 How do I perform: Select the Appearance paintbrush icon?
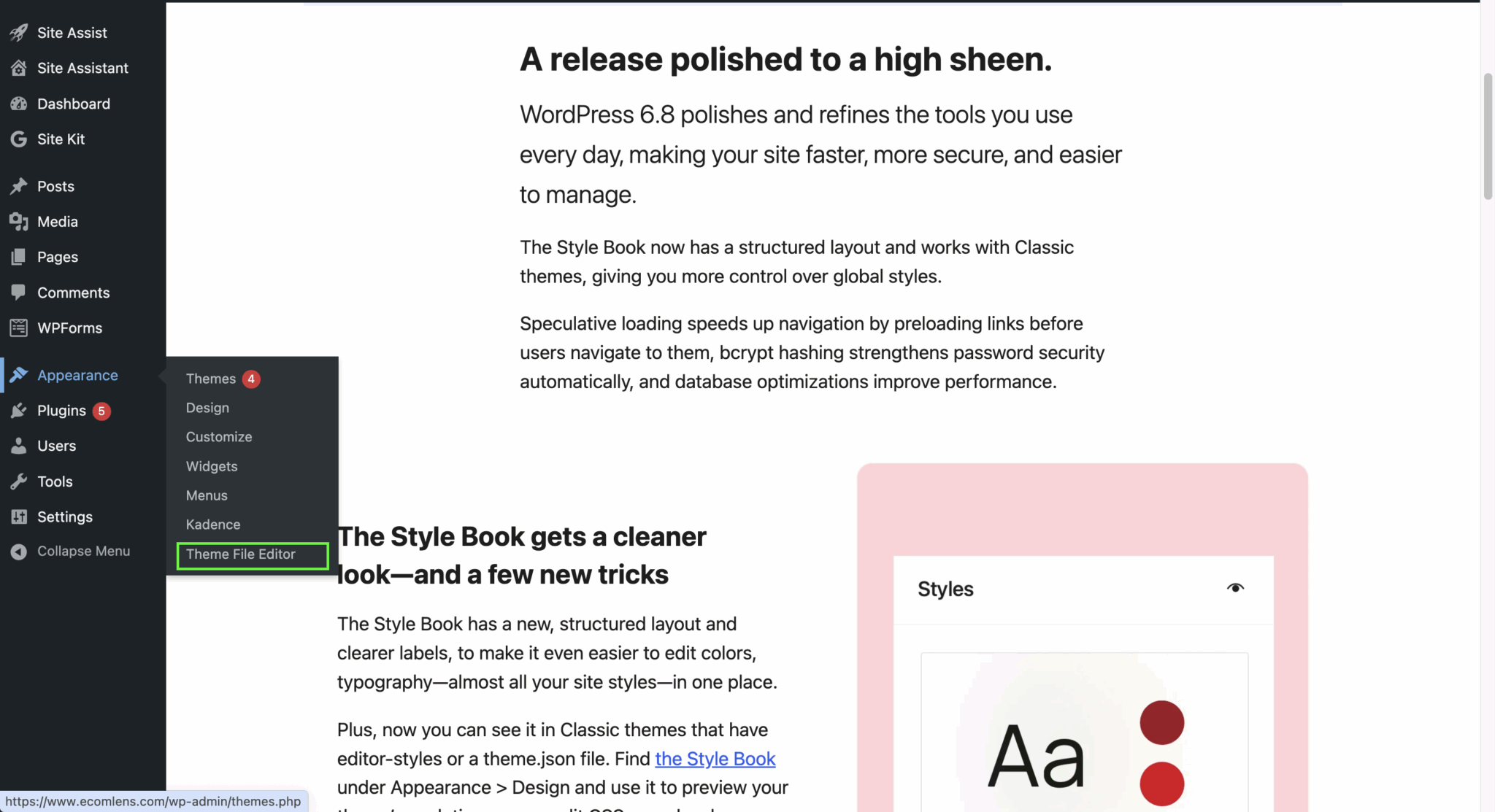18,374
